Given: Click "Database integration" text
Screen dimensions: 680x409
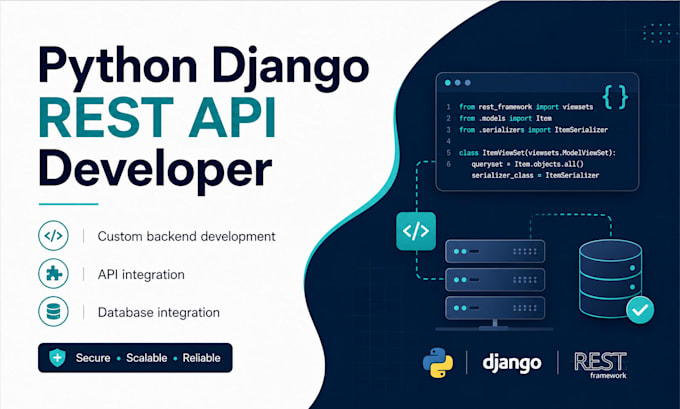Looking at the screenshot, I should (x=159, y=312).
